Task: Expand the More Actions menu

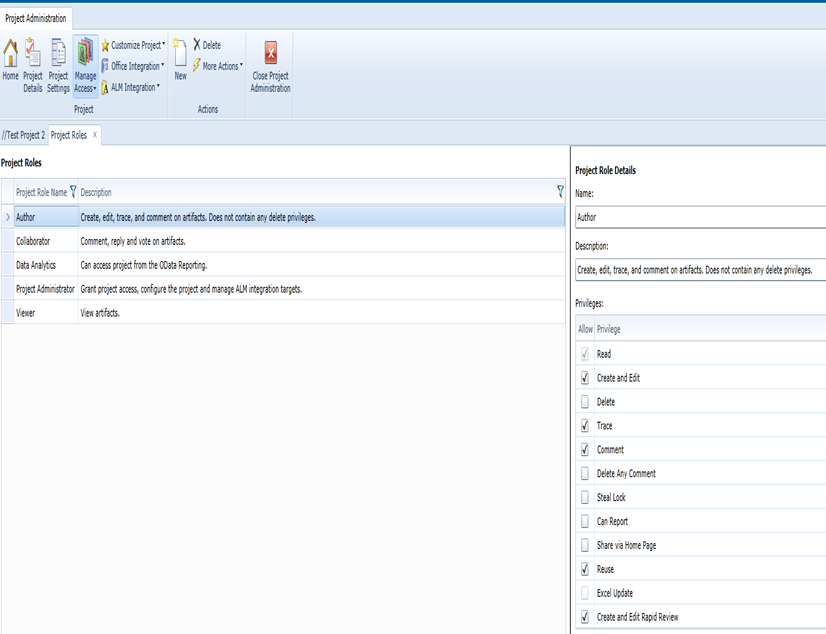Action: click(x=218, y=66)
